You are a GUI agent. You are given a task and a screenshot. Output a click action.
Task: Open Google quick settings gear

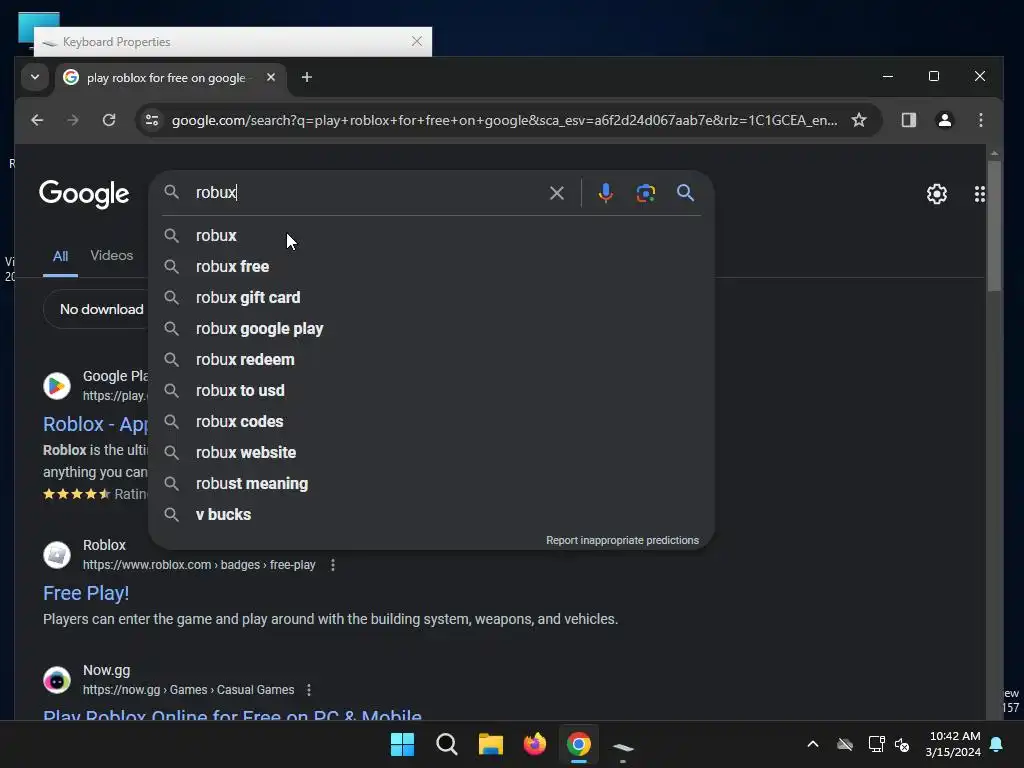coord(936,194)
